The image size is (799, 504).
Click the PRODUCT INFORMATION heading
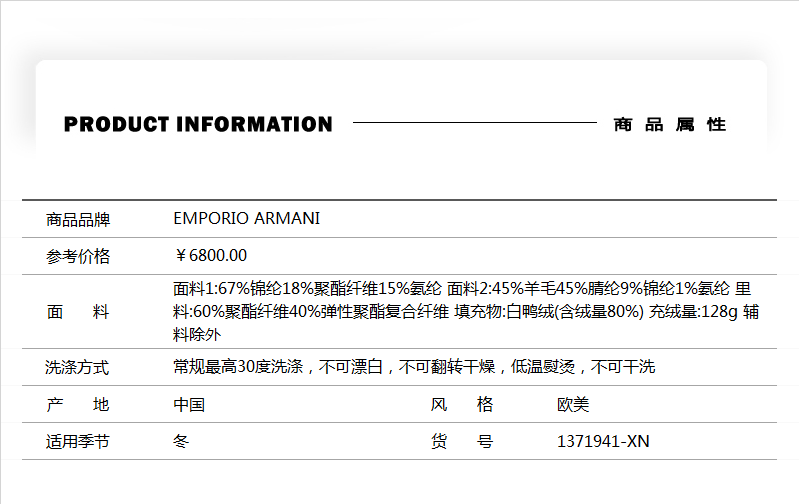(198, 124)
